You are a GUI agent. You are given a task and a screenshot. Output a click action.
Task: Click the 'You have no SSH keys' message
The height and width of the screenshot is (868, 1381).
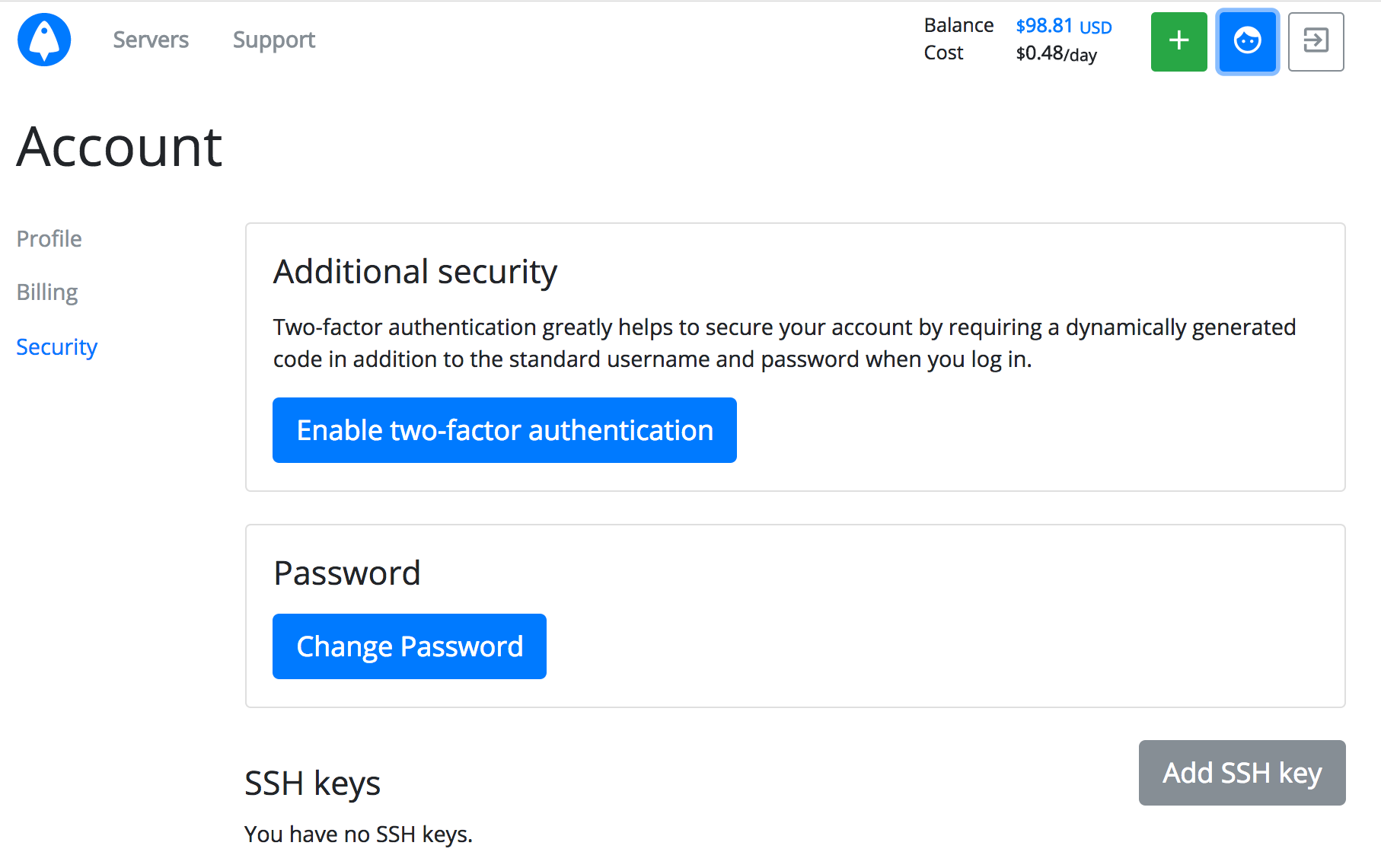tap(359, 834)
